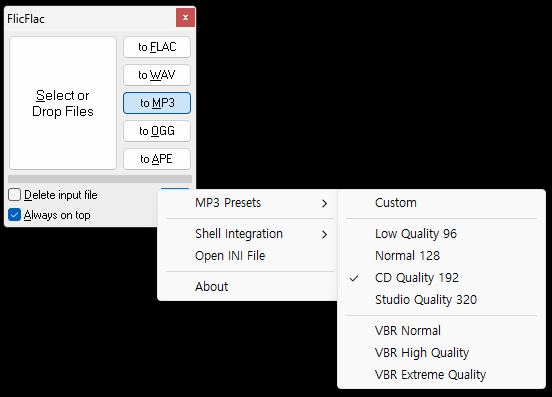Click the conversion progress bar
Viewport: 552px width, 397px height.
coord(100,179)
